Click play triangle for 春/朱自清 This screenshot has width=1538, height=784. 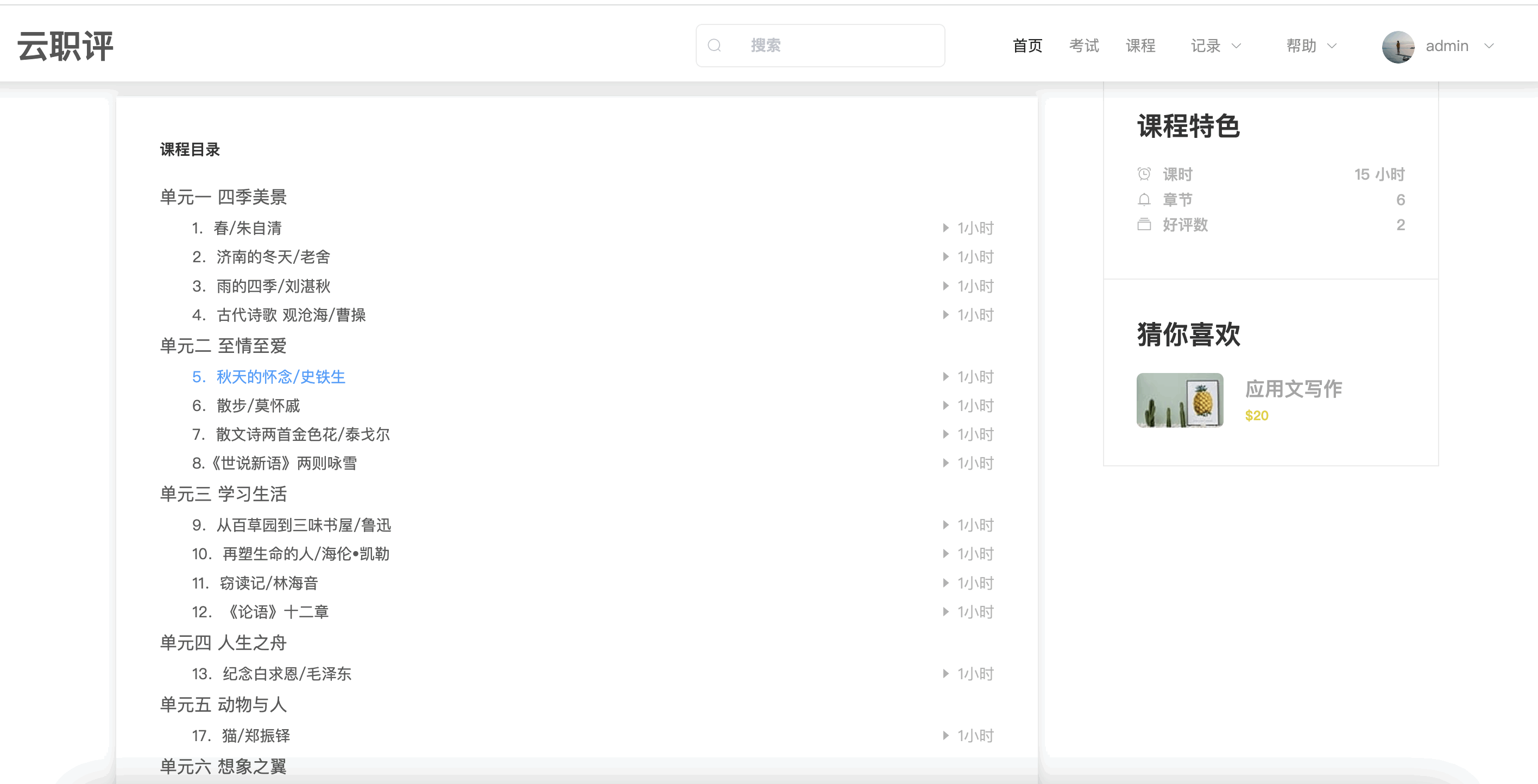click(x=946, y=227)
